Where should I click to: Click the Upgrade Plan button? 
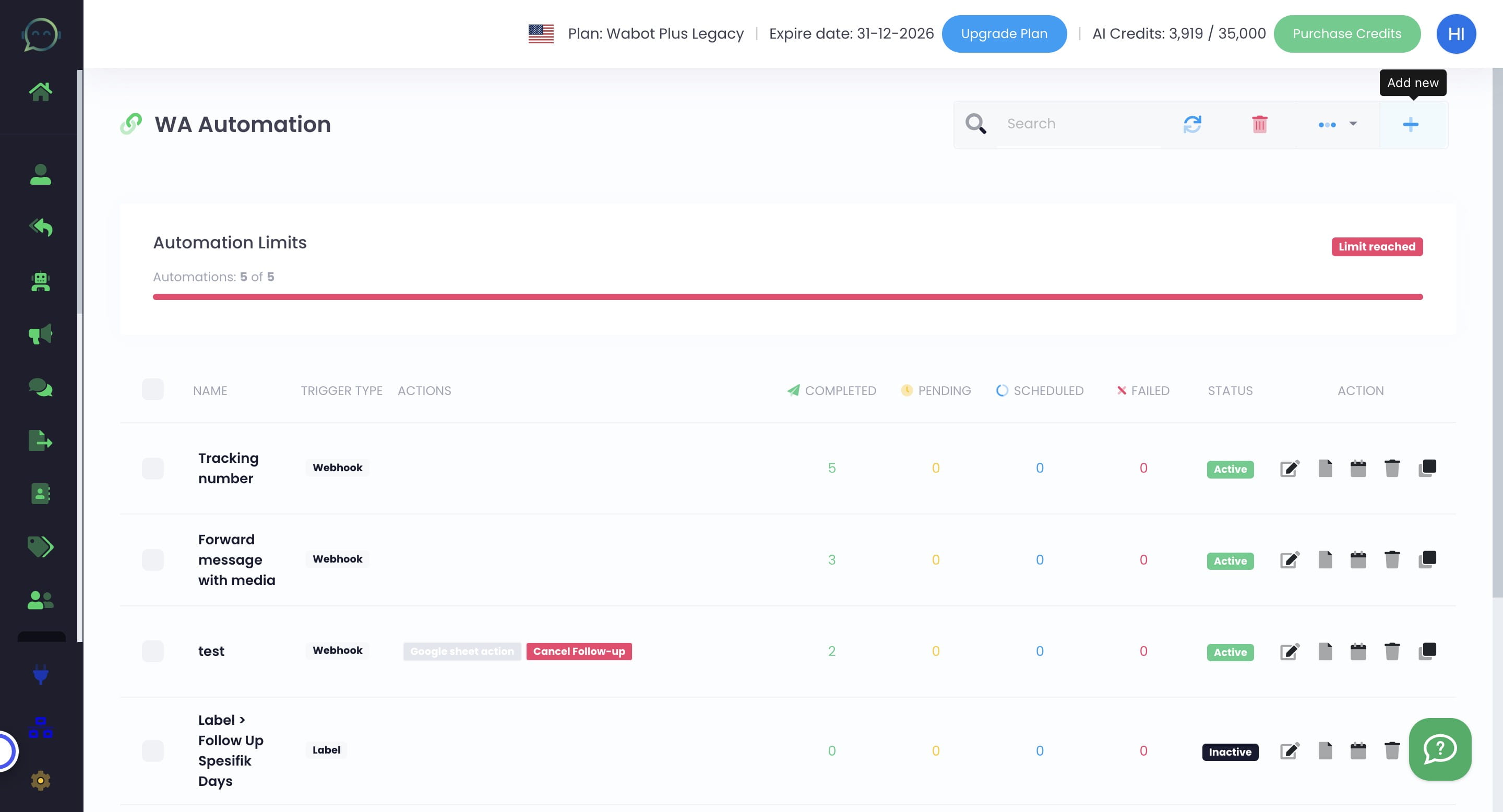coord(1004,34)
